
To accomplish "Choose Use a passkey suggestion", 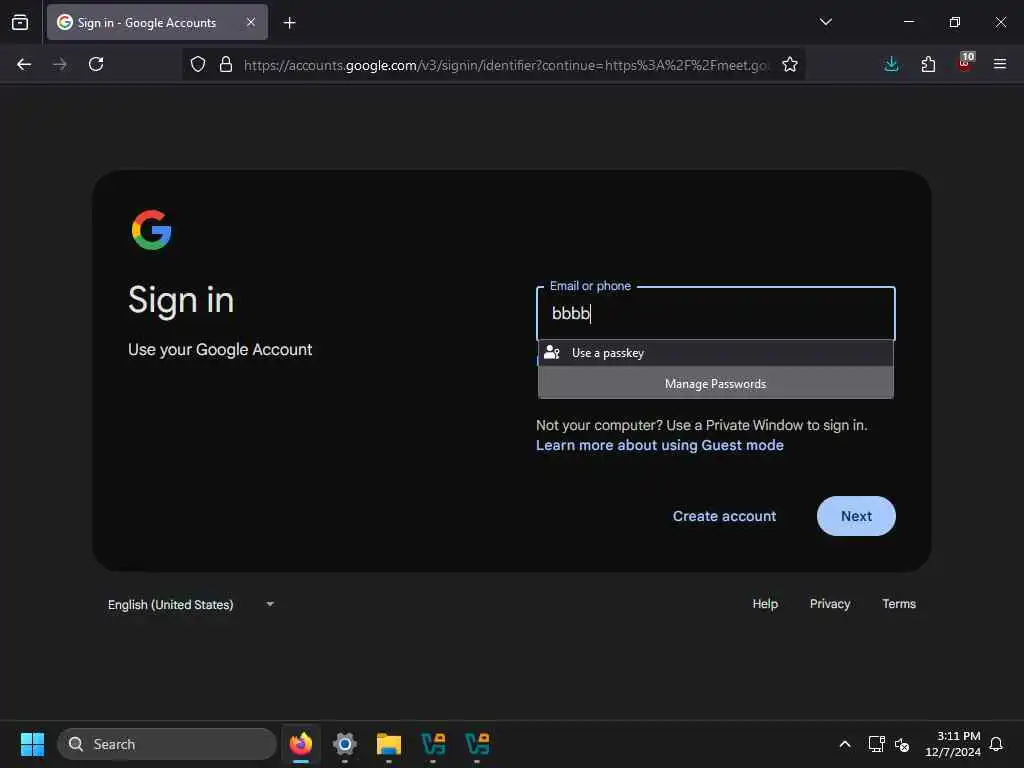I will tap(715, 353).
